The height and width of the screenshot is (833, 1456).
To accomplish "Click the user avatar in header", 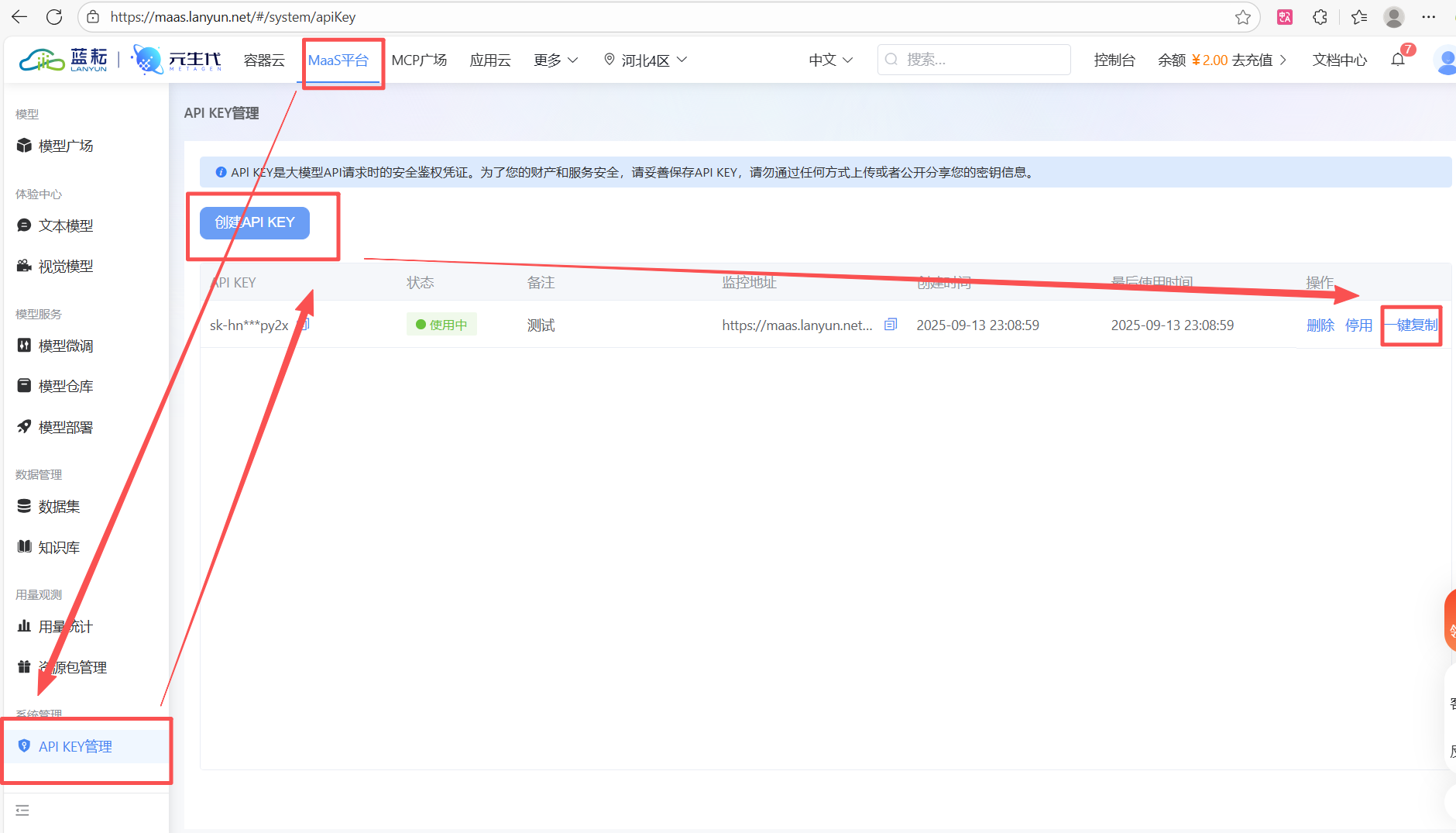I will [1445, 60].
